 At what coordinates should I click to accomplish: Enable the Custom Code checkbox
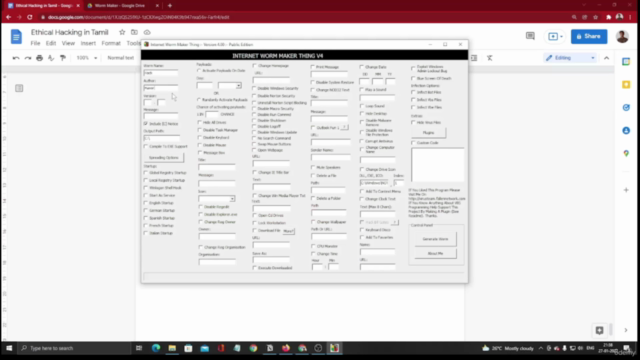tap(413, 143)
